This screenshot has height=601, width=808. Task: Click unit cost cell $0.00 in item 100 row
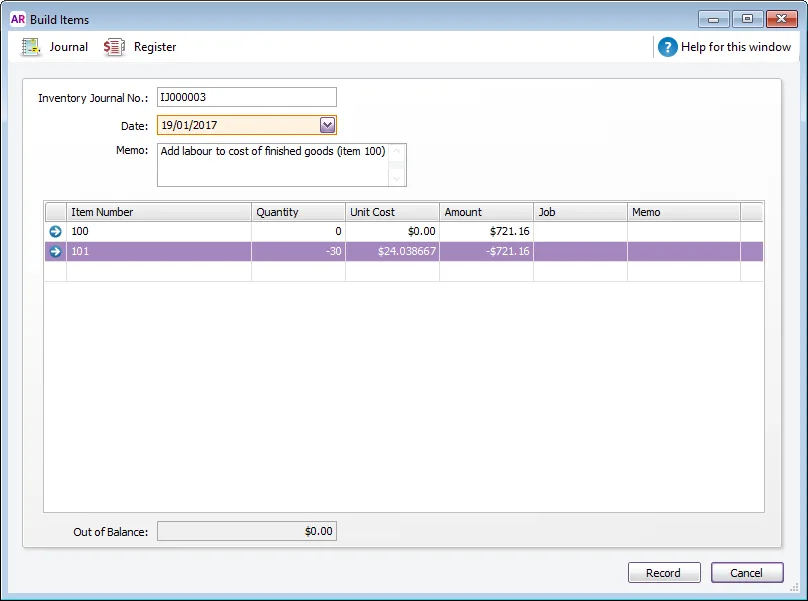[392, 231]
